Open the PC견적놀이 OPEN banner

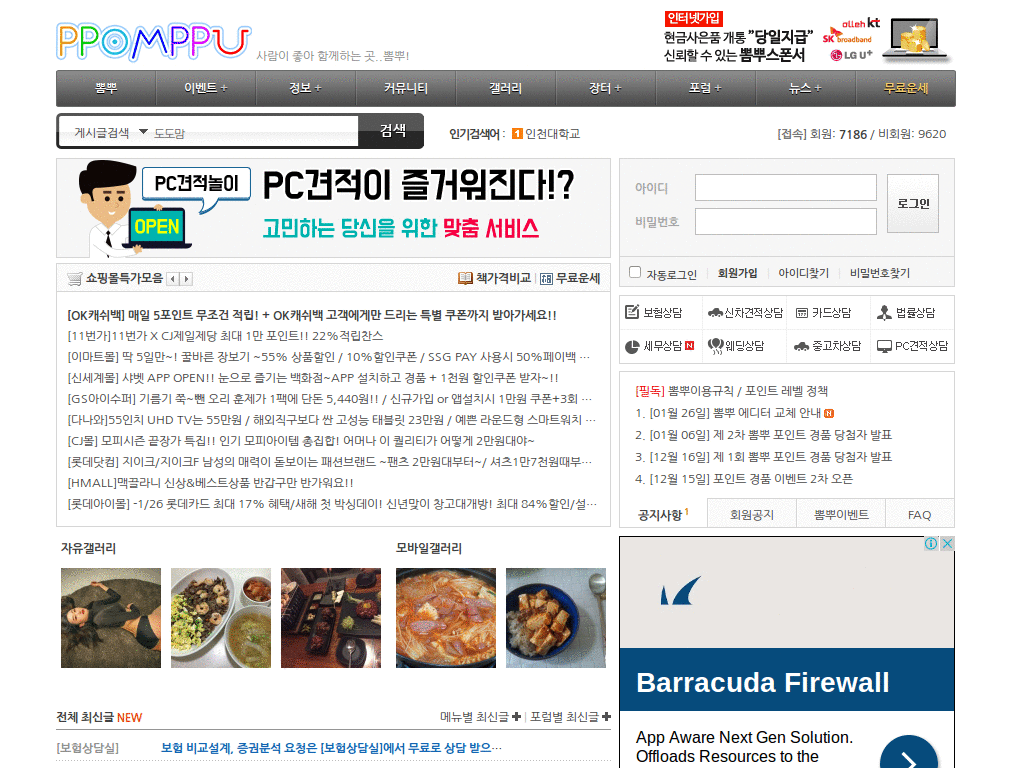(x=333, y=208)
